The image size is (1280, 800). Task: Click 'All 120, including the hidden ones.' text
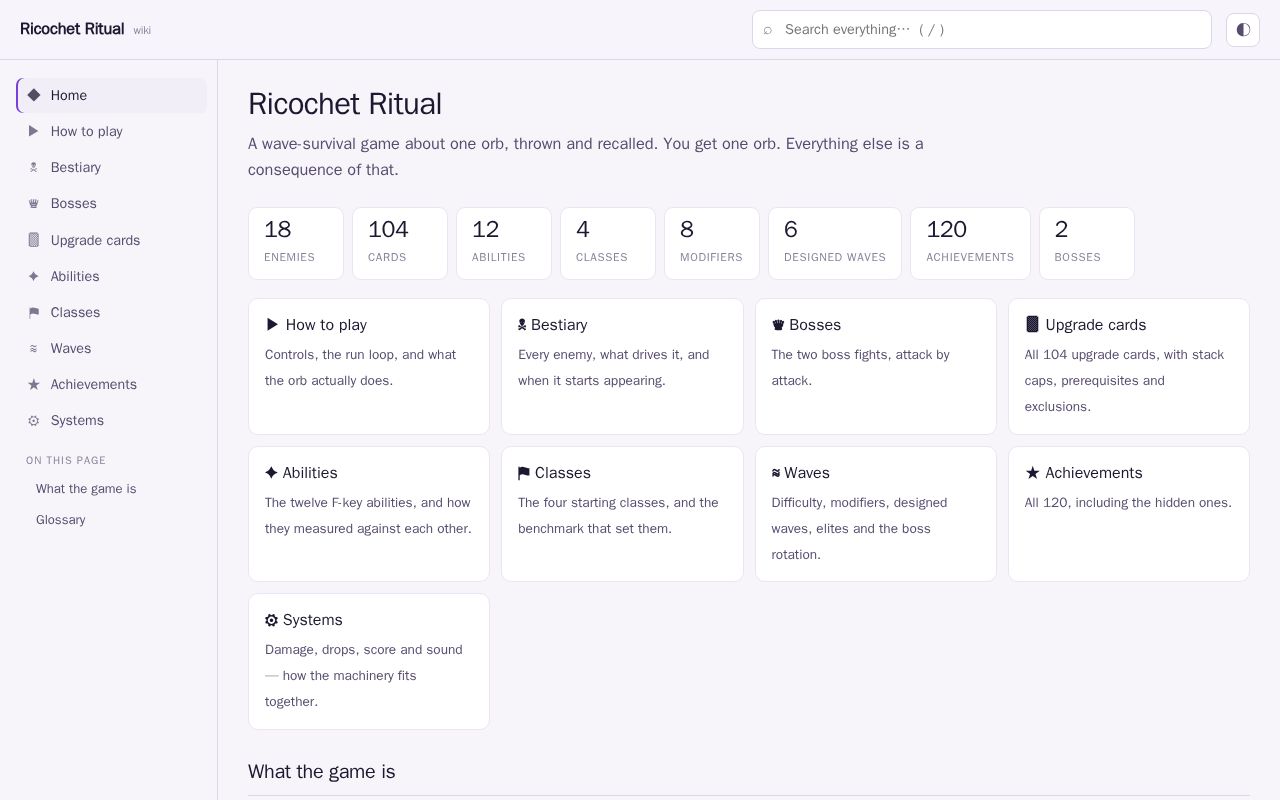(x=1128, y=503)
